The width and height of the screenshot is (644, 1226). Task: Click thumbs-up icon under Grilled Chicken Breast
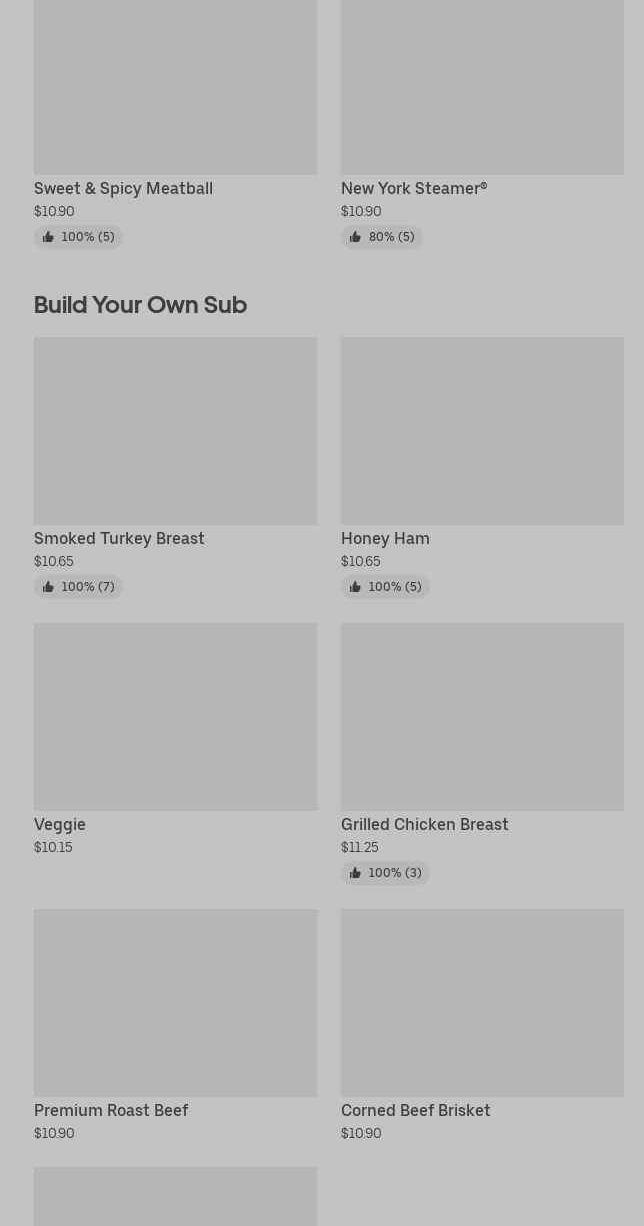click(x=355, y=873)
